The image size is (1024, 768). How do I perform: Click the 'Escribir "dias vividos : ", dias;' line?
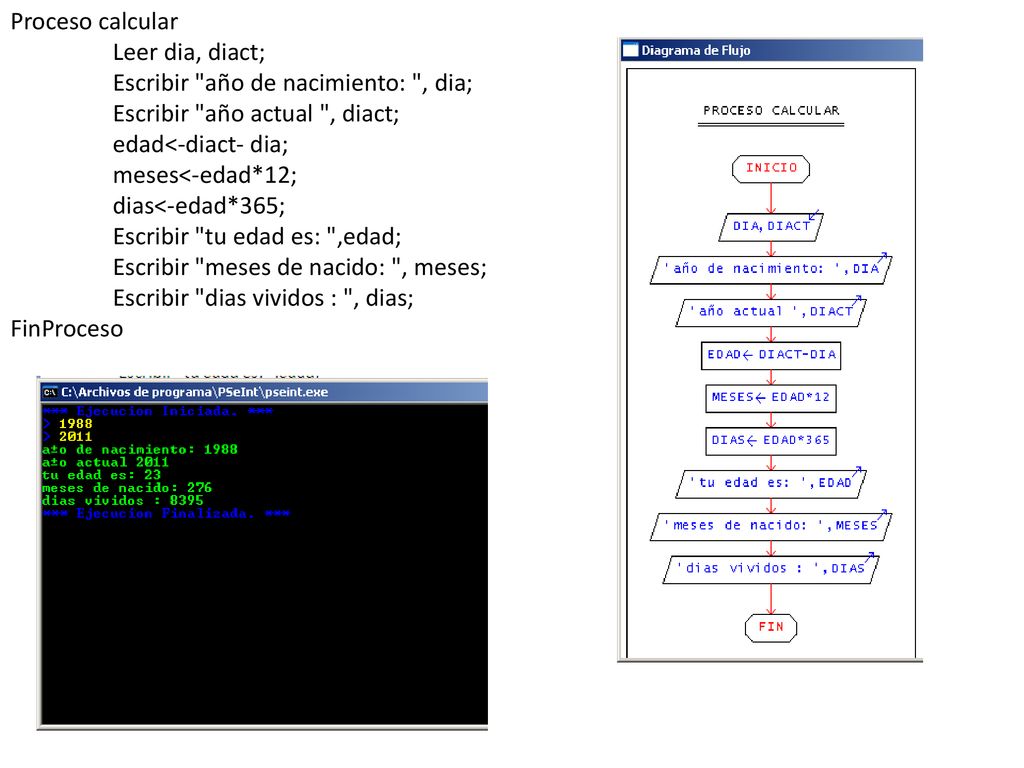point(263,298)
